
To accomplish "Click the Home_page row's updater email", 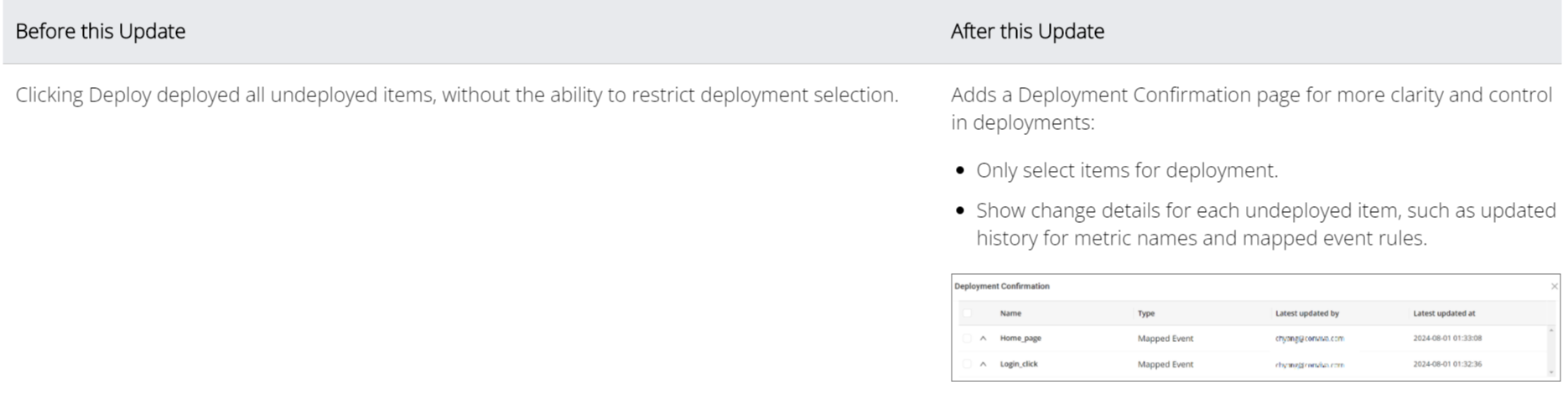I will (1309, 339).
